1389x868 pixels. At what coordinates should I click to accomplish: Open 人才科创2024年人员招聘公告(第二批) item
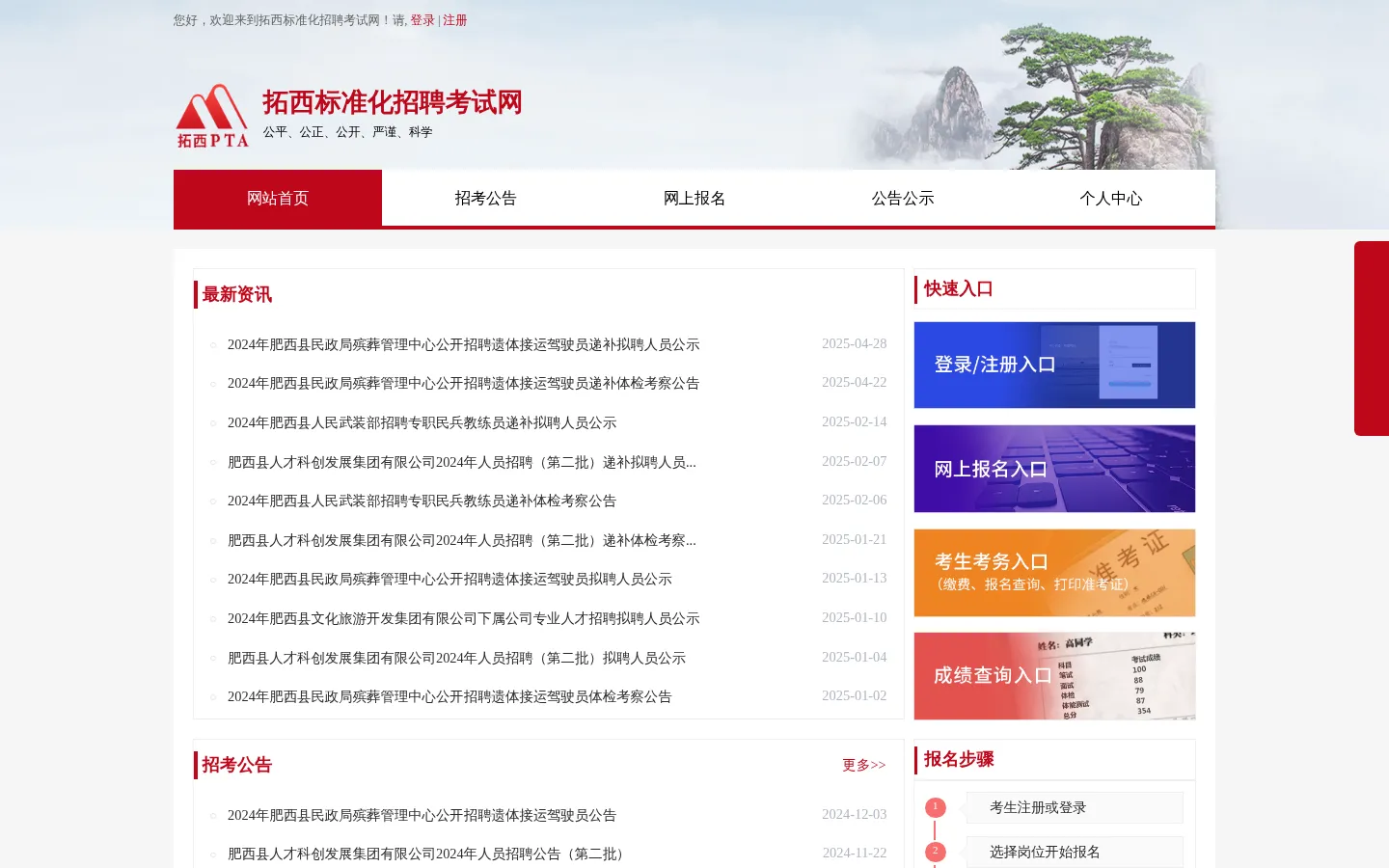coord(428,854)
